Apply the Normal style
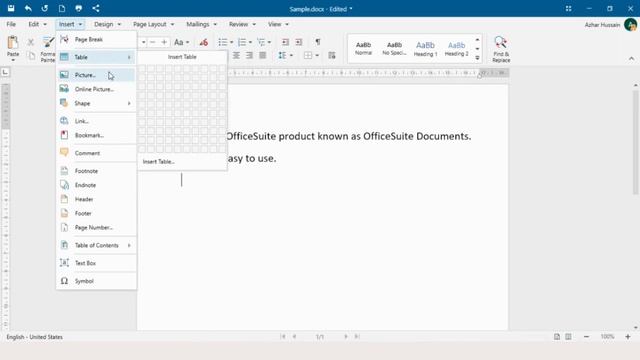 click(363, 48)
